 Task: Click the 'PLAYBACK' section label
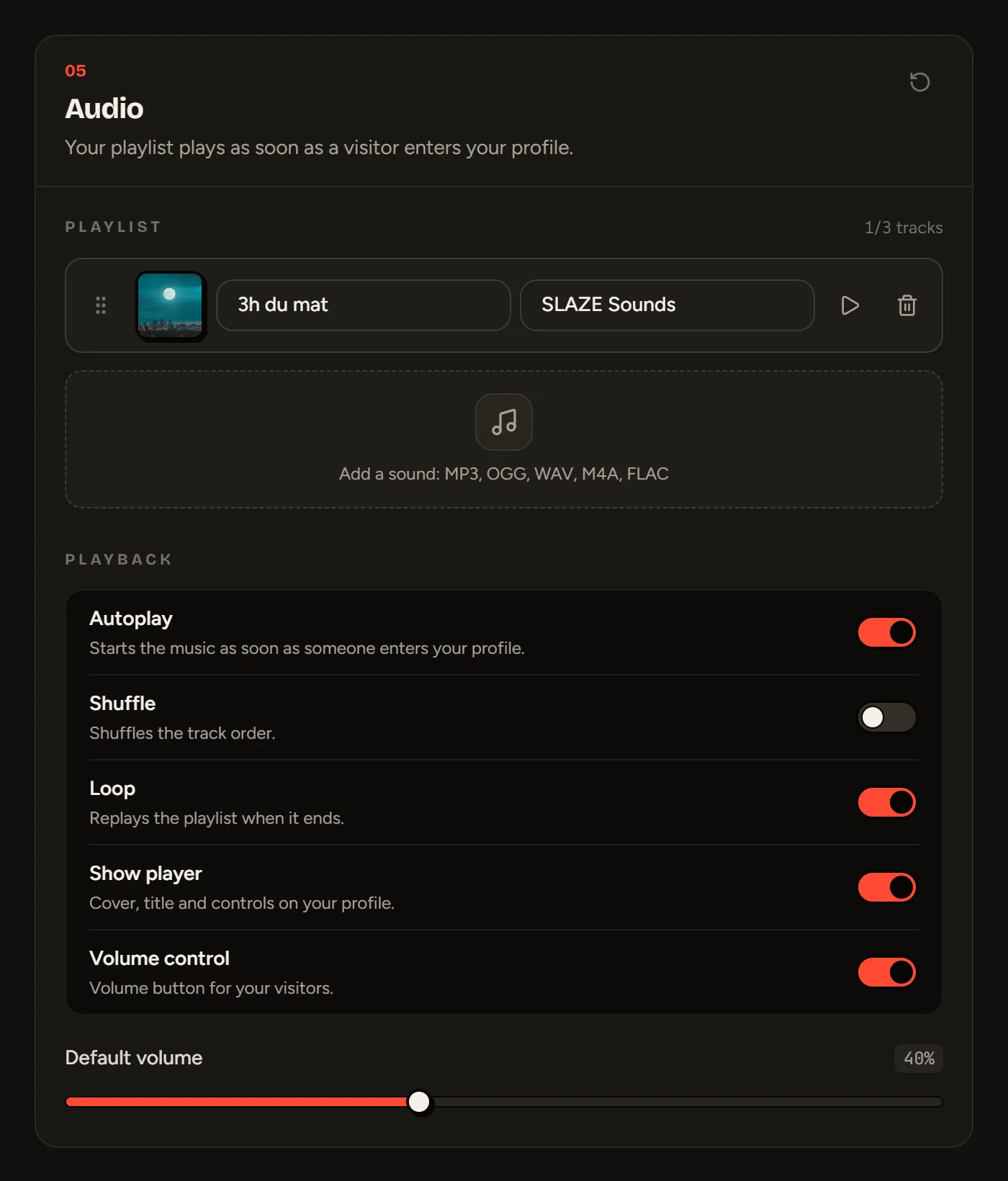point(119,560)
